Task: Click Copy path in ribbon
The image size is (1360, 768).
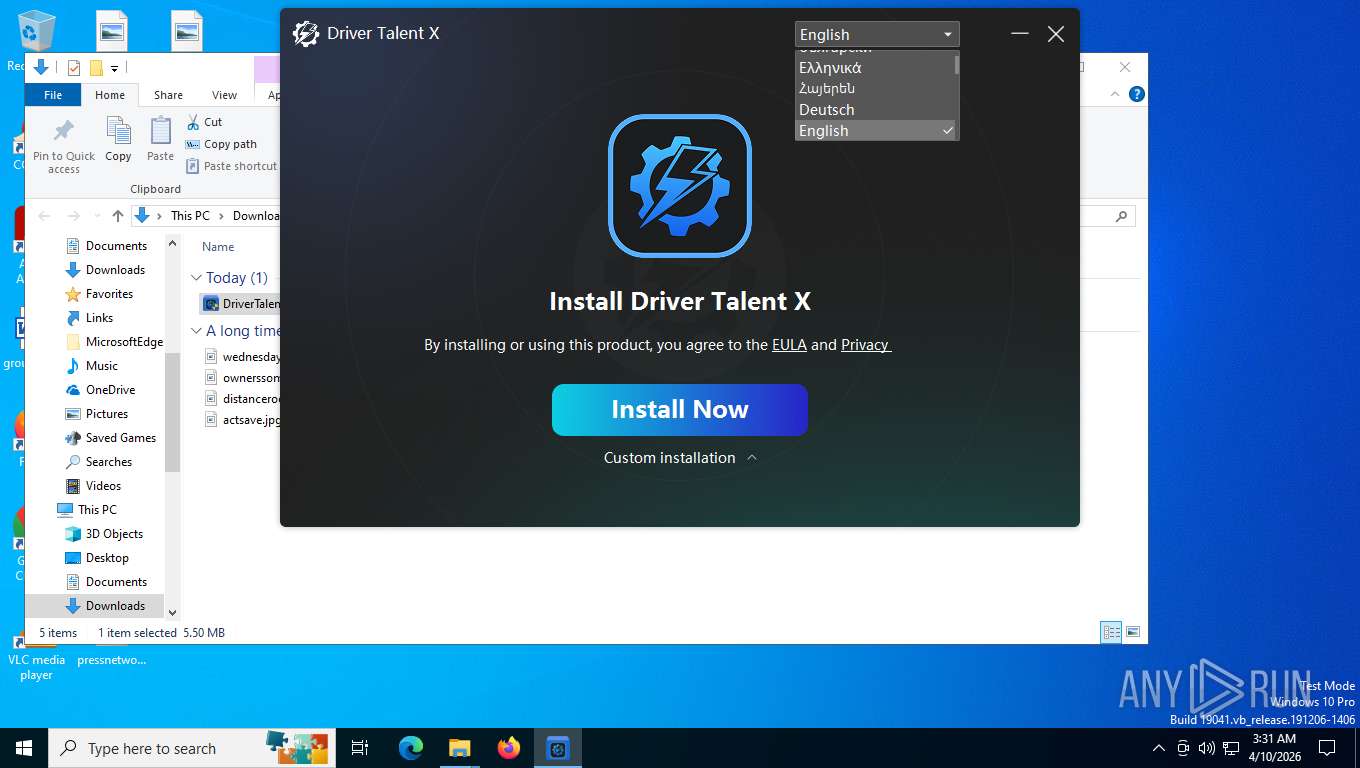Action: (x=221, y=144)
